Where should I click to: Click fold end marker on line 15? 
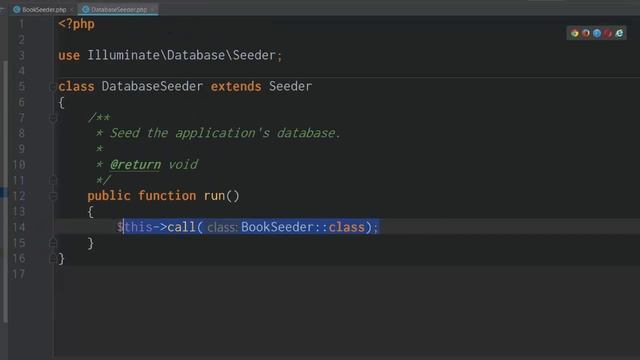pos(53,243)
